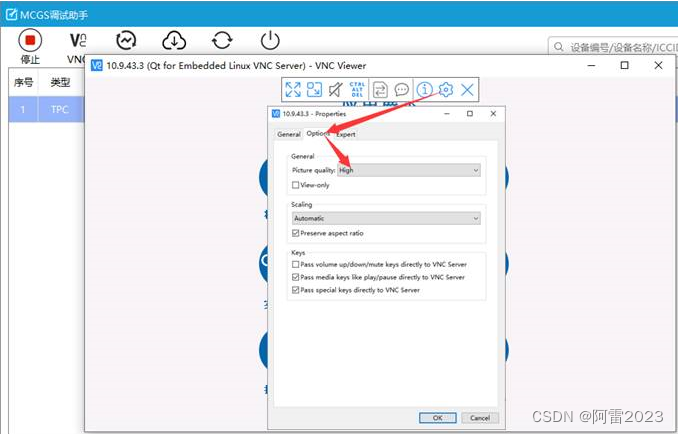This screenshot has width=678, height=434.
Task: Click the VNC Viewer window logo icon
Action: coord(97,65)
